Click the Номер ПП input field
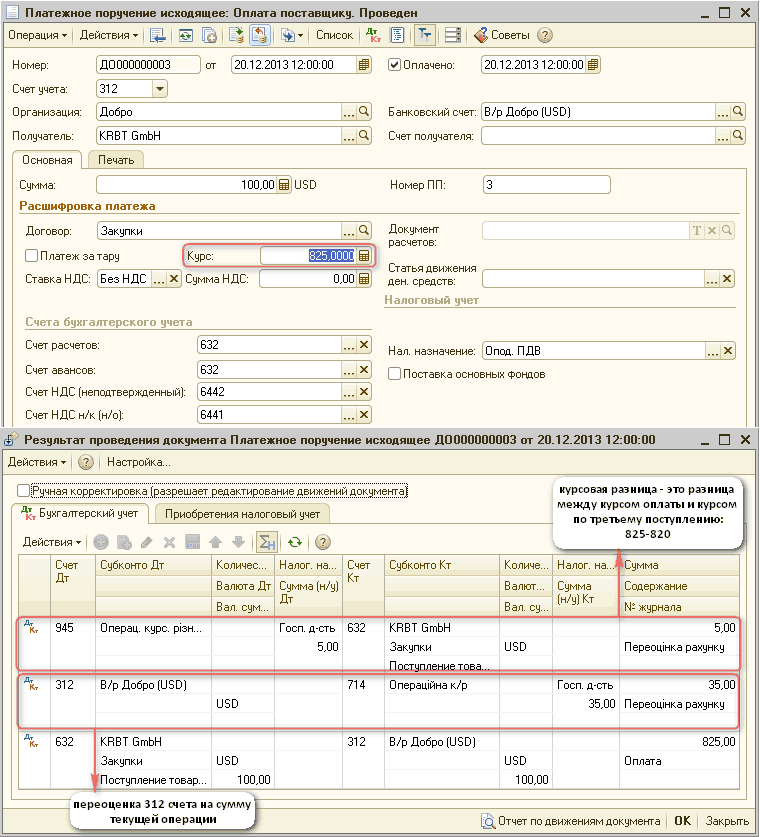Viewport: 760px width, 837px height. [x=547, y=185]
